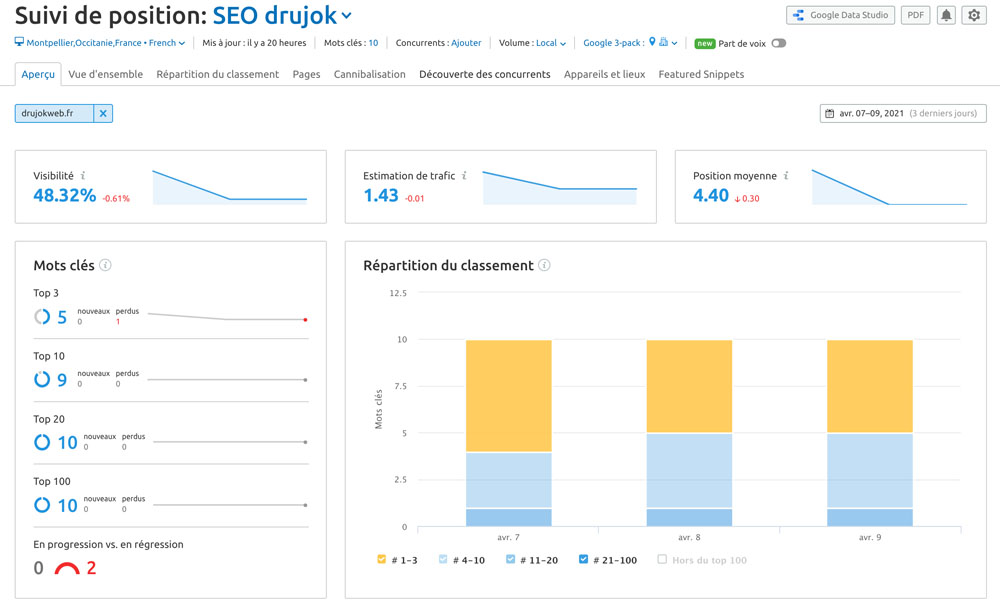This screenshot has width=1000, height=611.
Task: Click the Mots clés 10 count link
Action: click(x=373, y=43)
